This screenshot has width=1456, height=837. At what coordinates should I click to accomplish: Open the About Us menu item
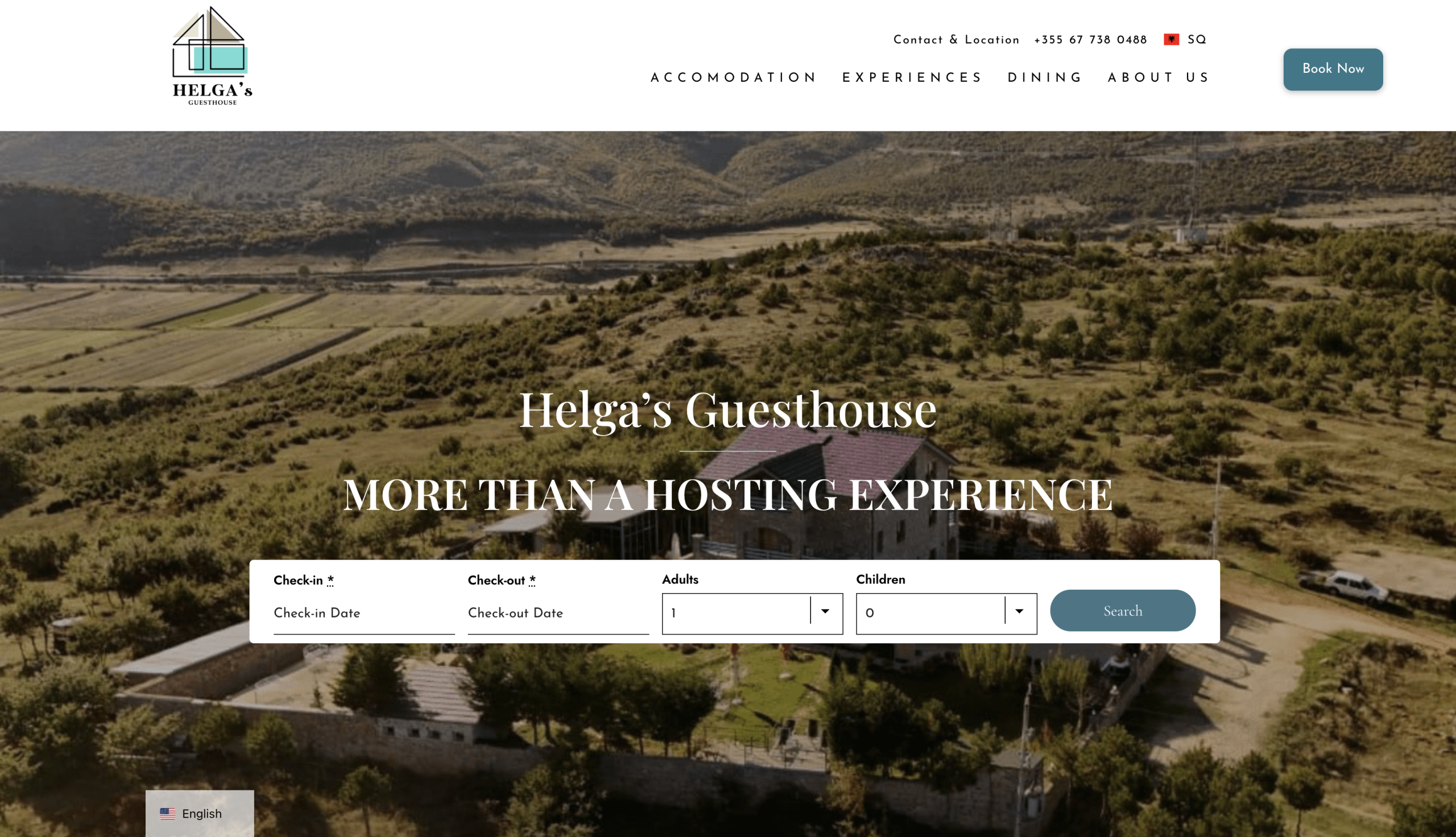pyautogui.click(x=1158, y=77)
